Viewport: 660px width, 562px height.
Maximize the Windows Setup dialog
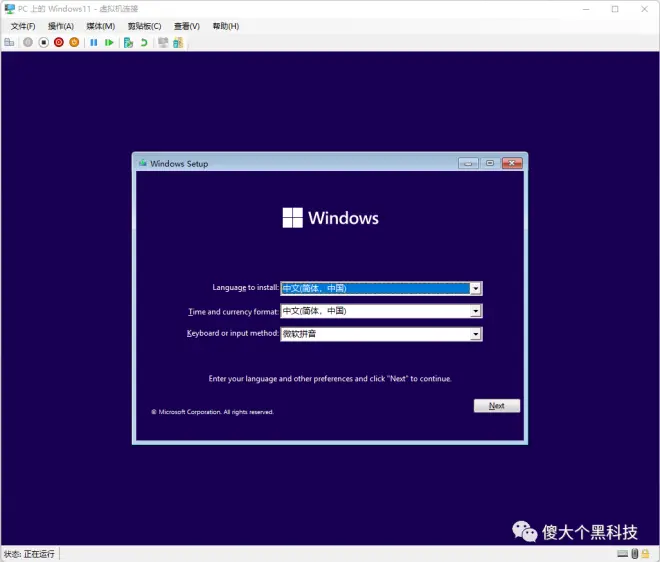490,163
